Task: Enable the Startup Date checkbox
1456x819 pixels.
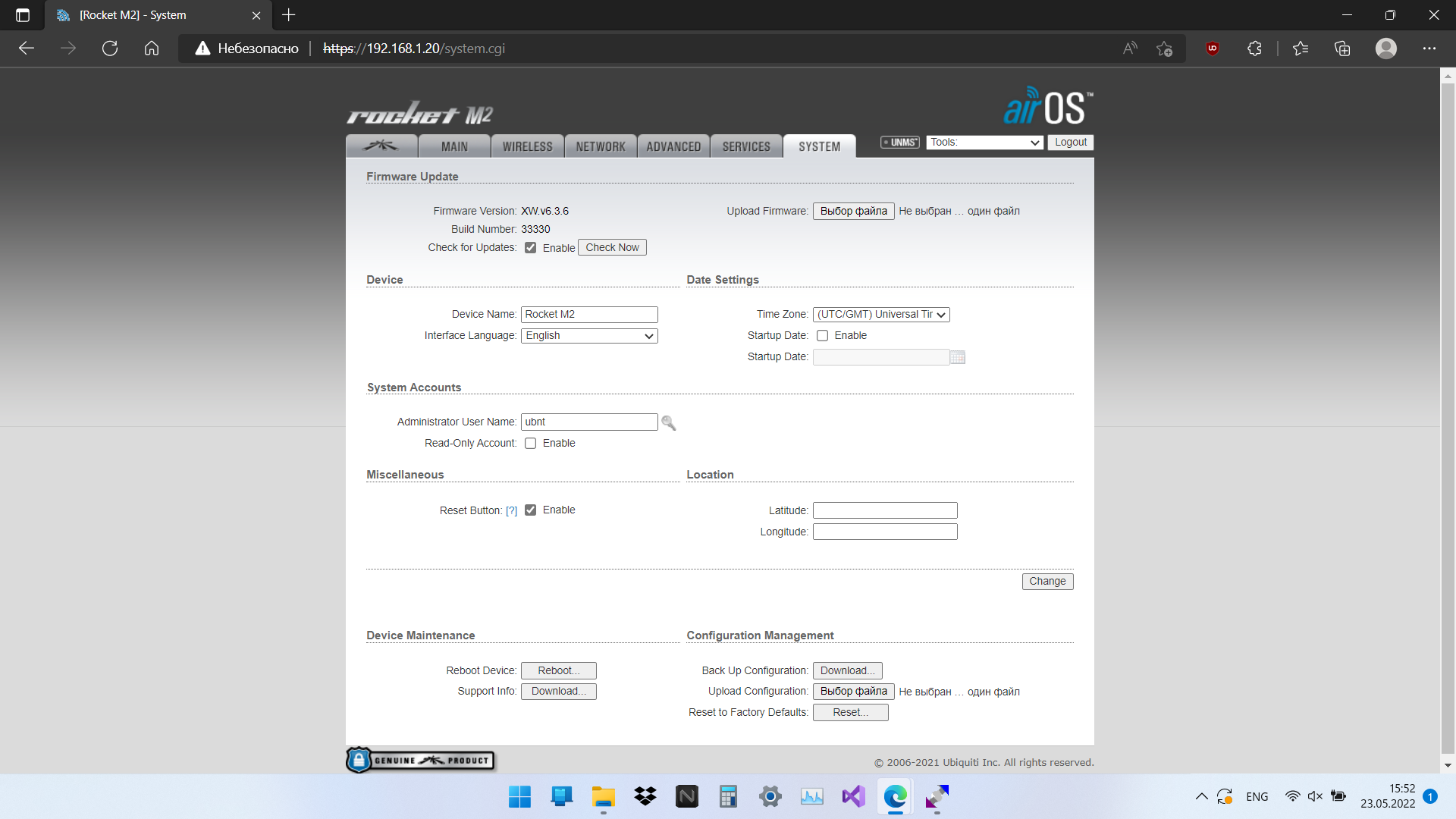Action: (823, 336)
